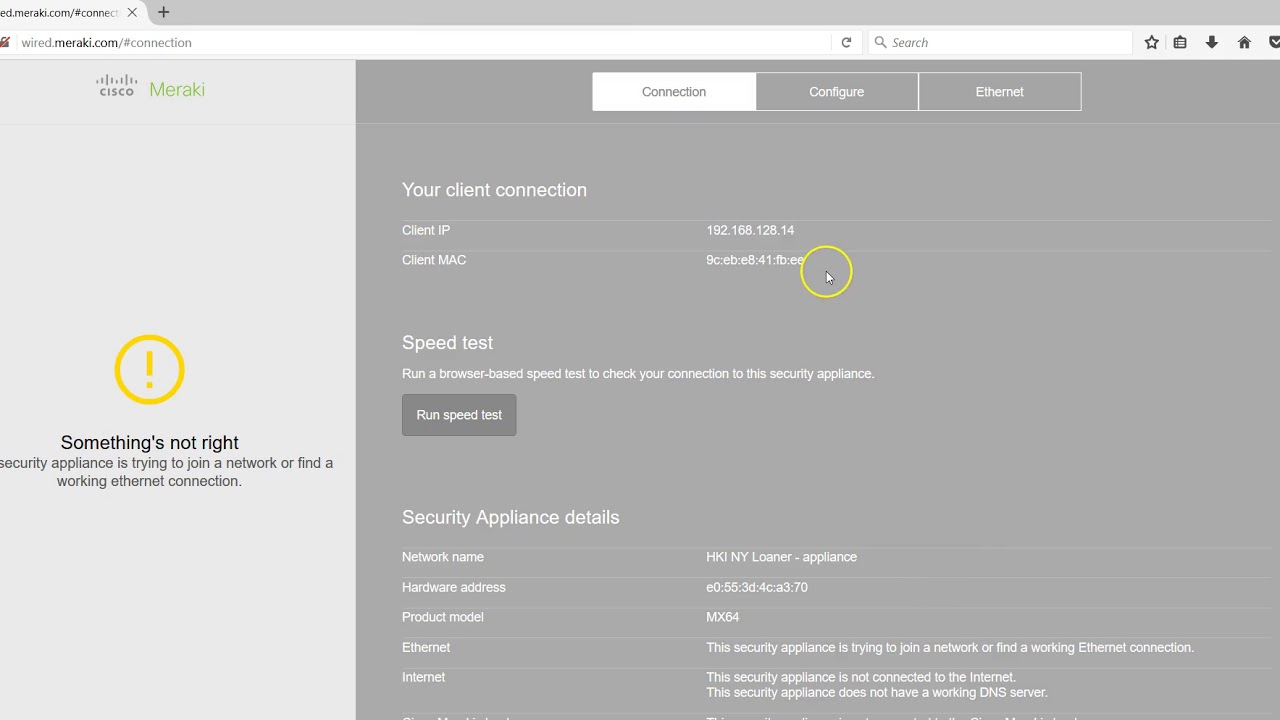Viewport: 1280px width, 720px height.
Task: Reload the page with refresh icon
Action: [846, 42]
